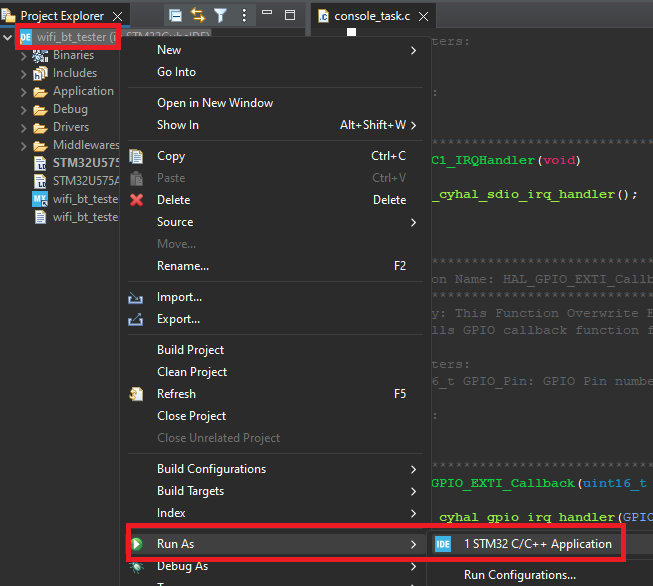Click the red Delete X icon
Image resolution: width=653 pixels, height=586 pixels.
[x=136, y=200]
